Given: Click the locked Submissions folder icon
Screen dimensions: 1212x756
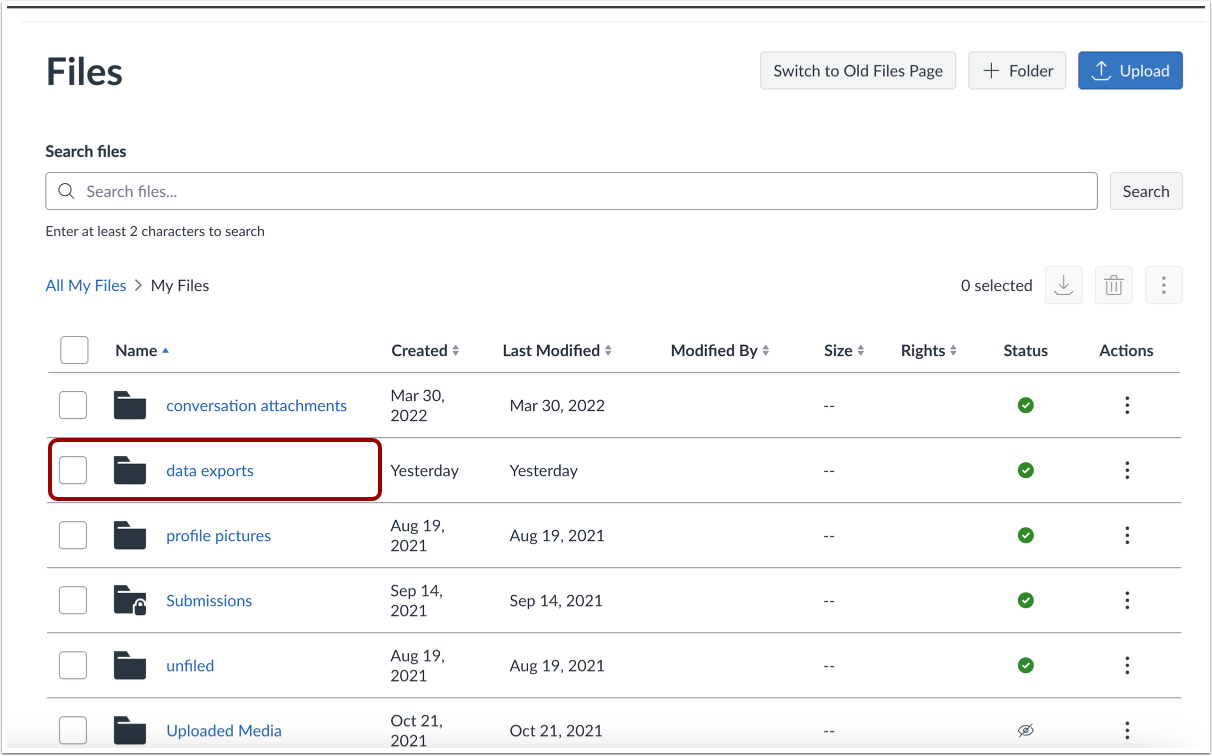Looking at the screenshot, I should (x=130, y=601).
